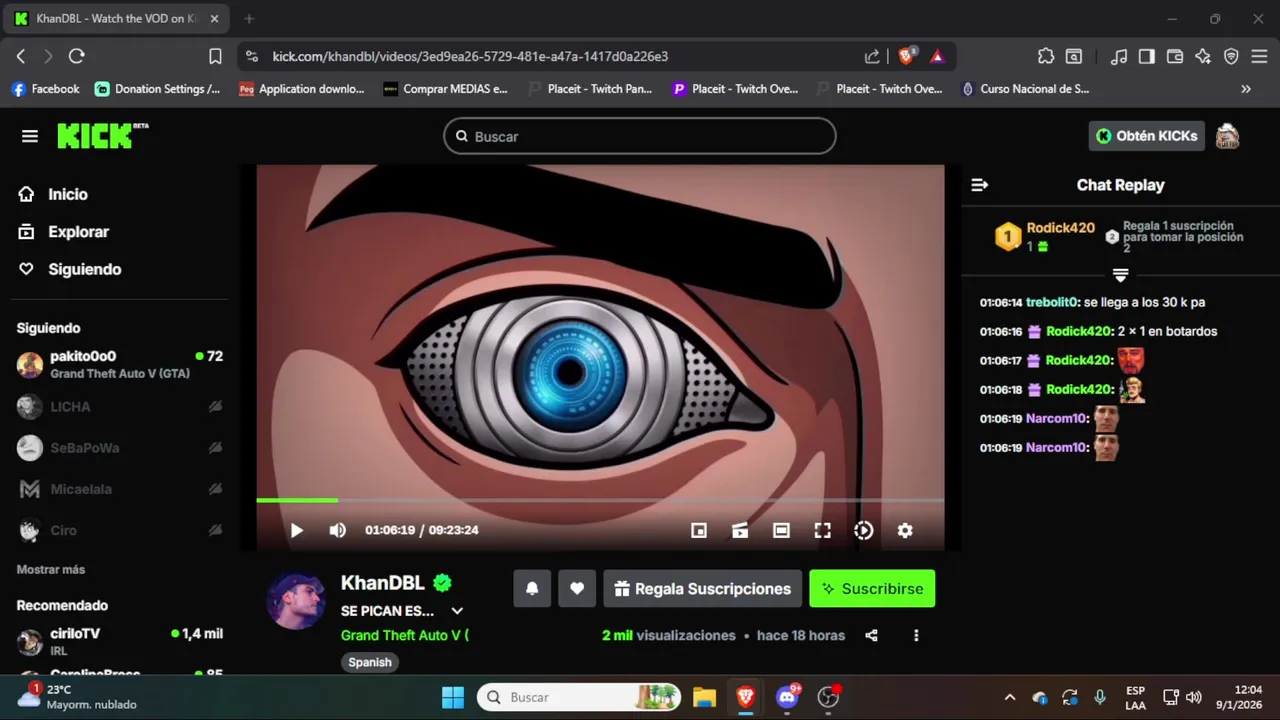Screen dimensions: 1280x720
Task: Open Windows Start menu
Action: tap(453, 697)
